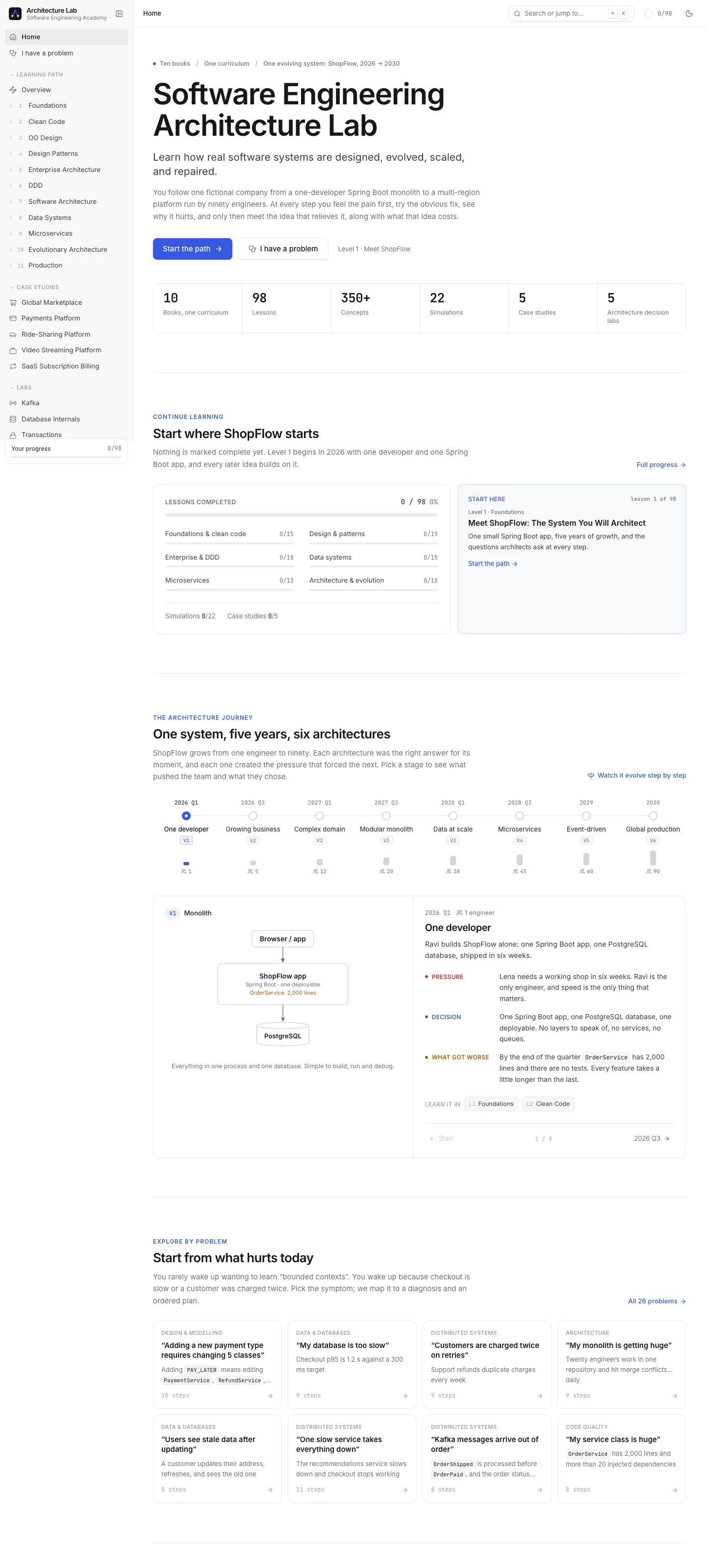Click the Home house icon in sidebar
706x1568 pixels.
pyautogui.click(x=13, y=37)
